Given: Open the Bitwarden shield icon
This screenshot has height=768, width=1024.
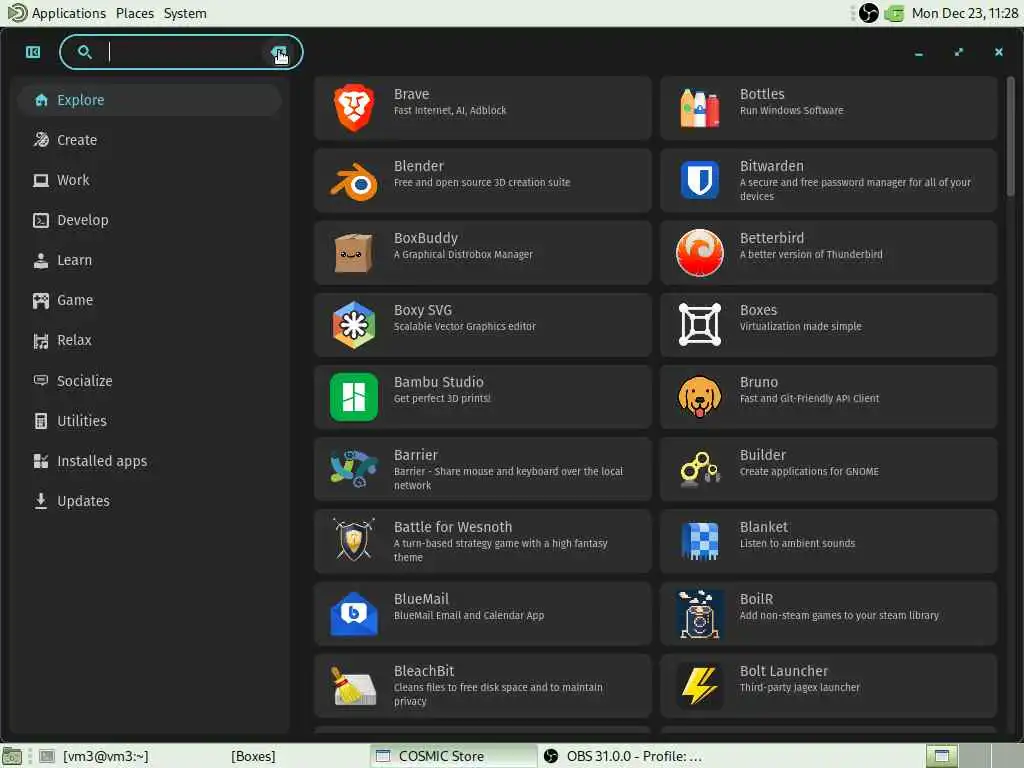Looking at the screenshot, I should click(x=699, y=180).
